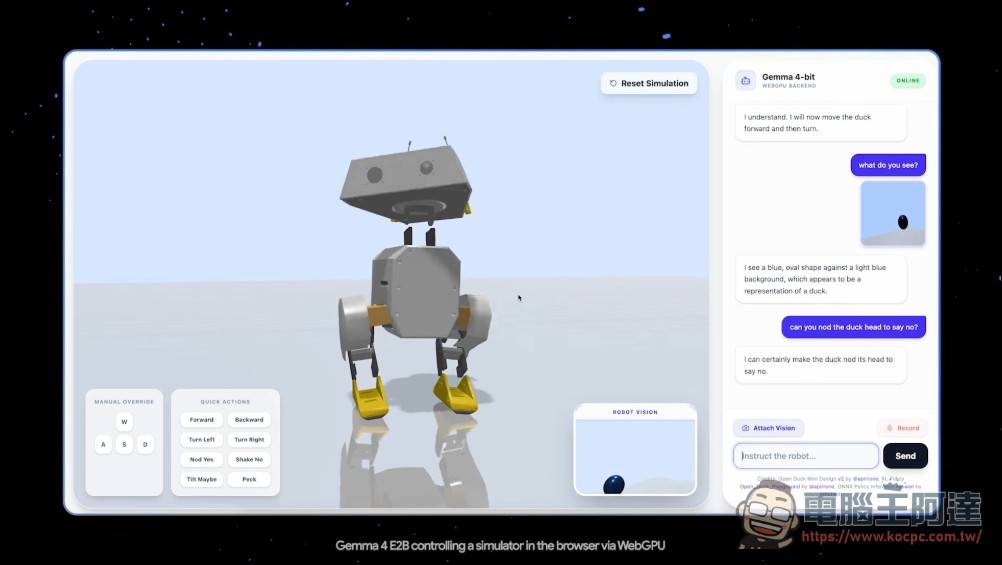Open the attached vision image thumbnail in chat
Image resolution: width=1002 pixels, height=565 pixels.
(x=893, y=213)
